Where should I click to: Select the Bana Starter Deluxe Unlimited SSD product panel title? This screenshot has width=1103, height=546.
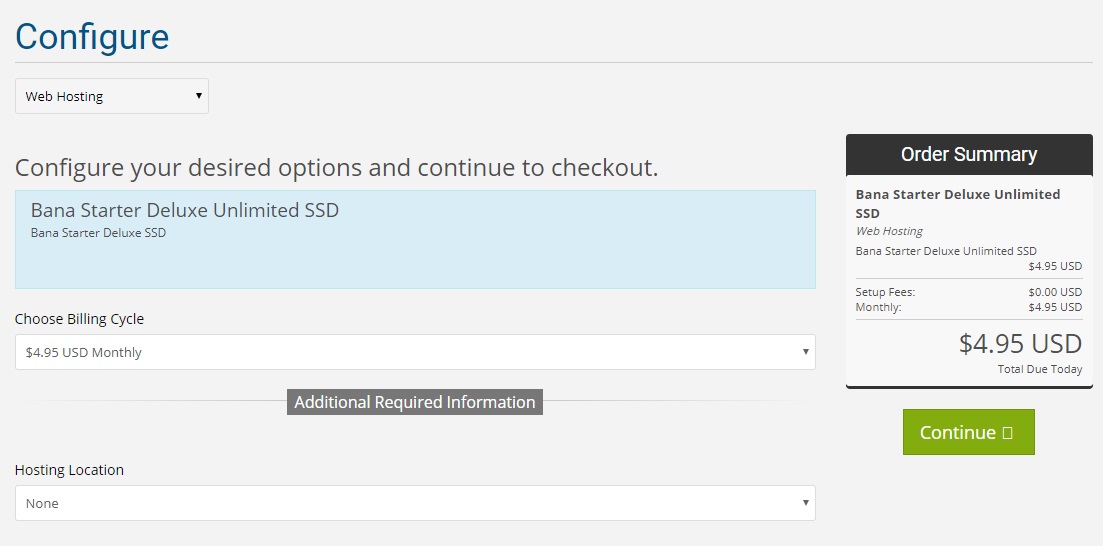tap(185, 210)
